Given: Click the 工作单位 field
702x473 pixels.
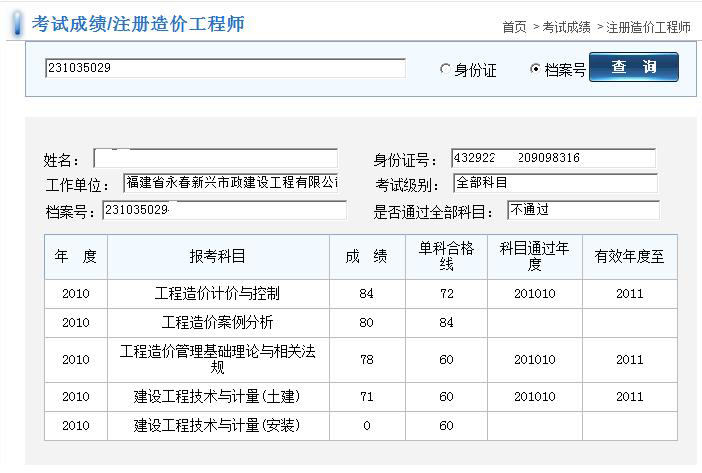Looking at the screenshot, I should [x=230, y=183].
